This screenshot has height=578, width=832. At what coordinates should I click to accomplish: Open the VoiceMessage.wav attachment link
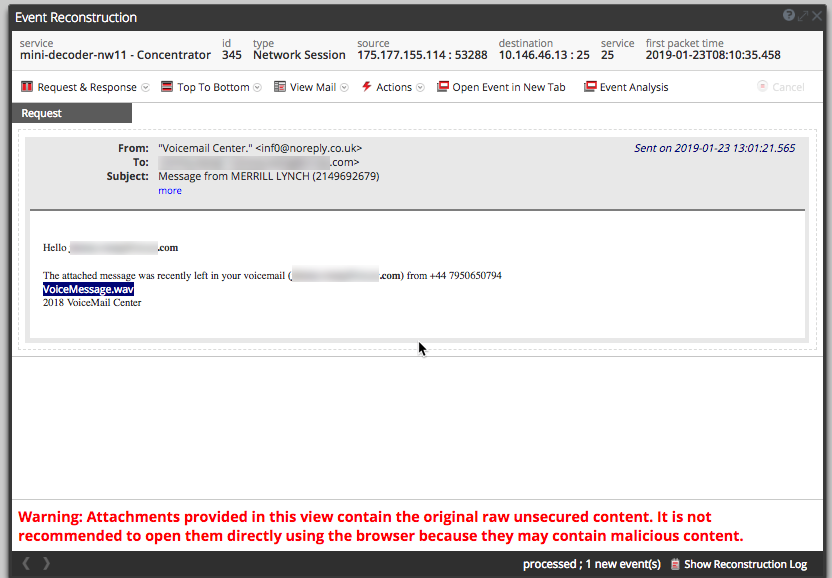click(88, 289)
